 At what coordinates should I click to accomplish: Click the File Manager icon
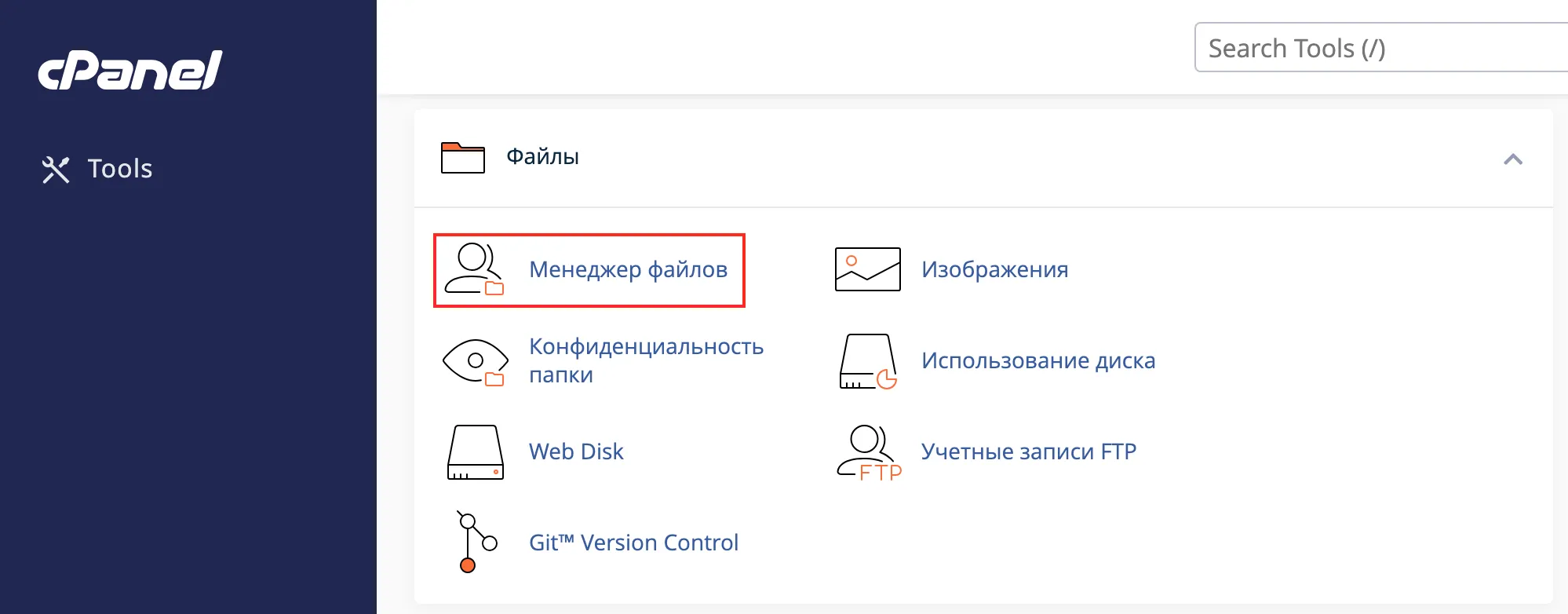[x=474, y=269]
